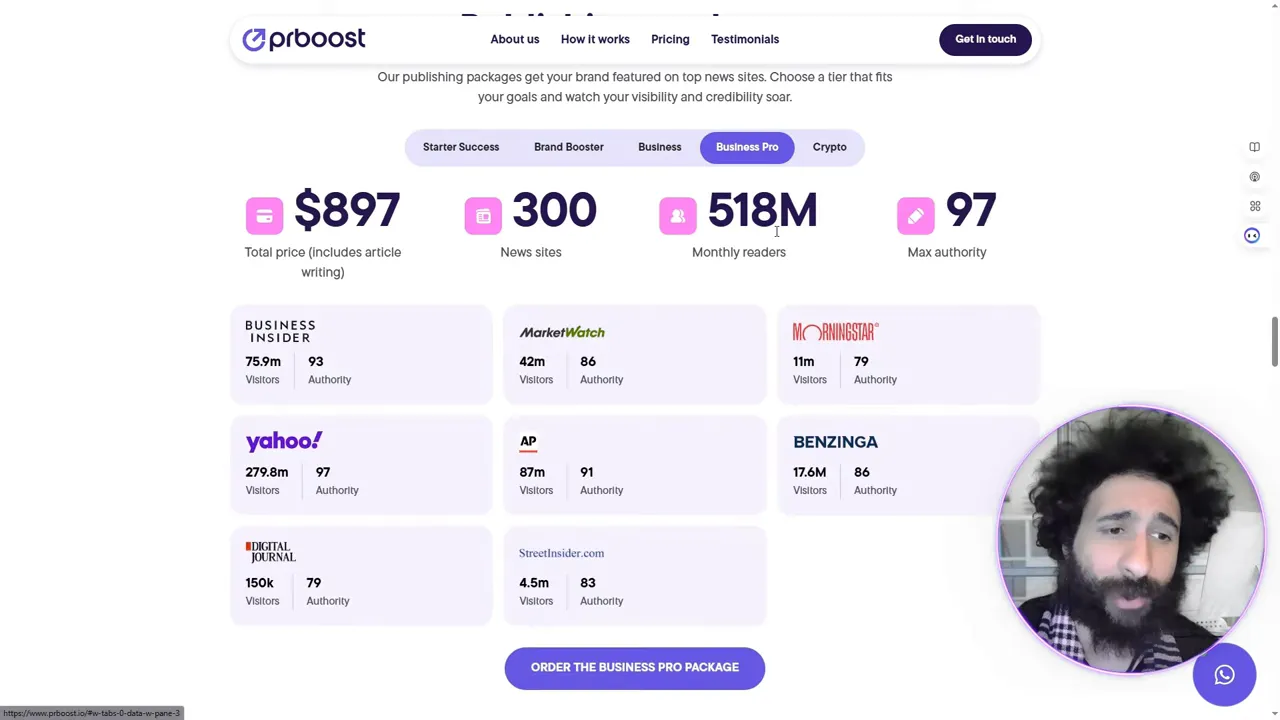Click the 'Total price (includes article writing)' label
The width and height of the screenshot is (1280, 720).
click(x=323, y=262)
